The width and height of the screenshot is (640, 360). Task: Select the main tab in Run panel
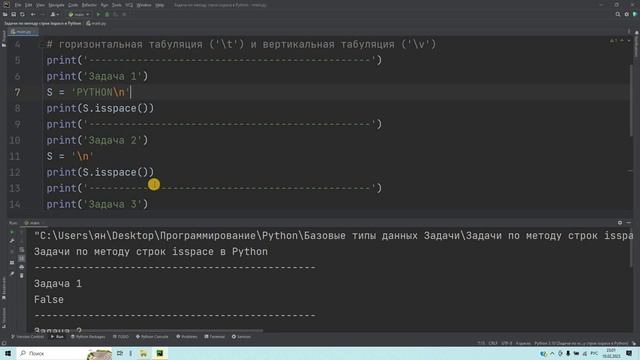(33, 223)
